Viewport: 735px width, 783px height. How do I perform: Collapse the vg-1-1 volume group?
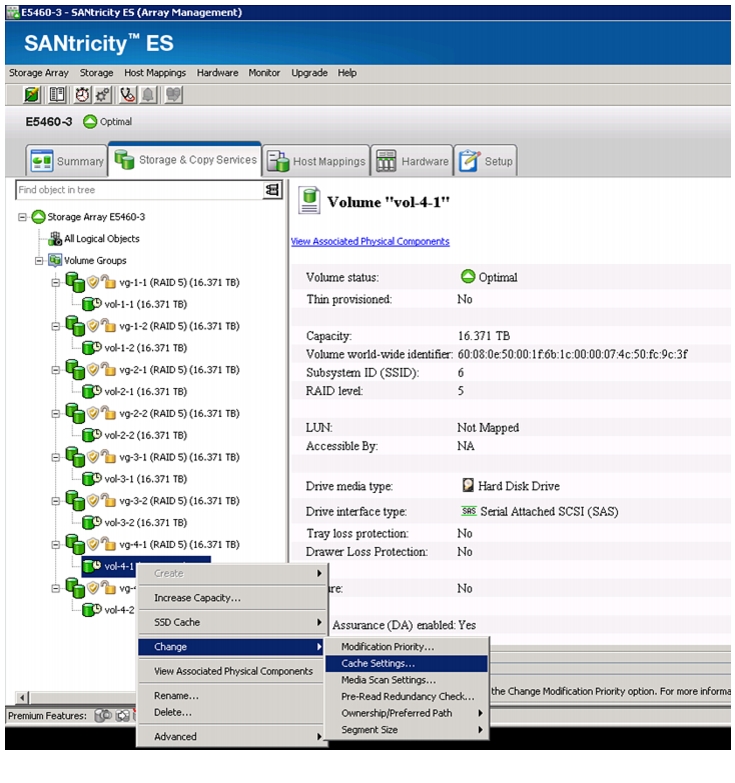tap(55, 283)
